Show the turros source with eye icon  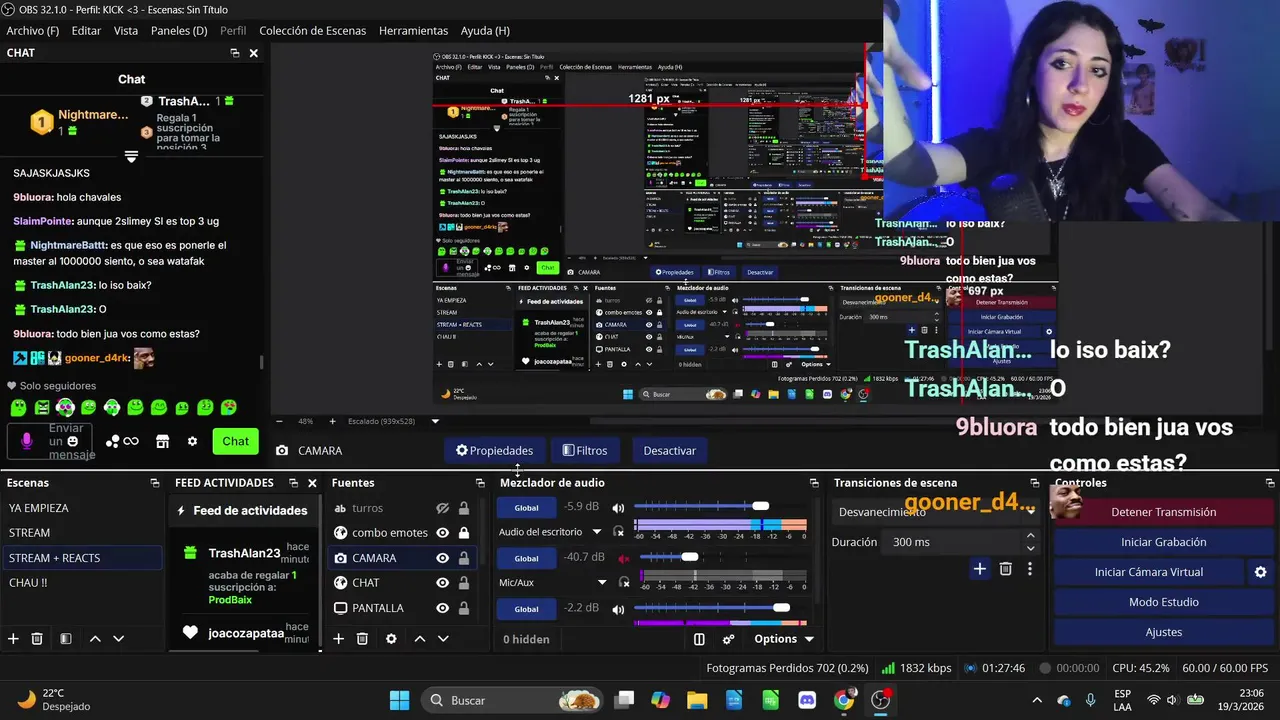[443, 508]
